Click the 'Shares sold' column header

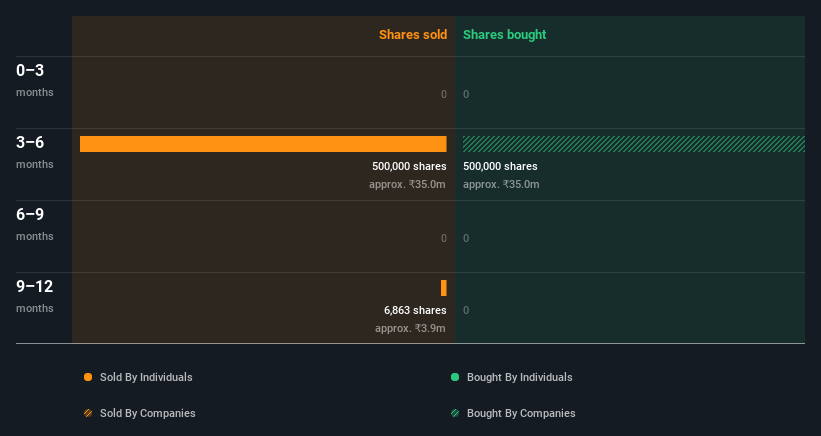413,35
